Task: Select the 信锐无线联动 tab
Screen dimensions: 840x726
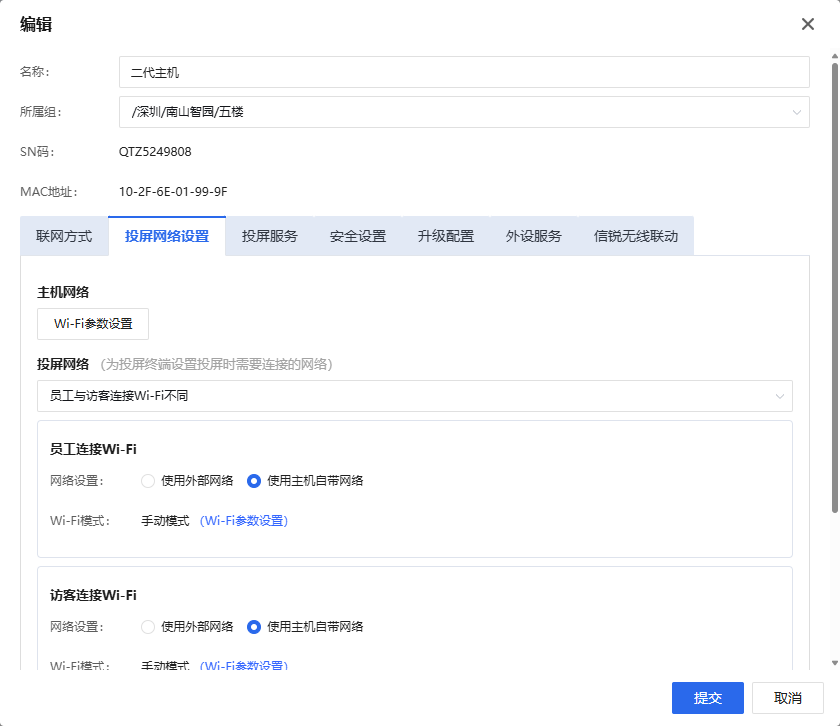Action: click(x=636, y=237)
